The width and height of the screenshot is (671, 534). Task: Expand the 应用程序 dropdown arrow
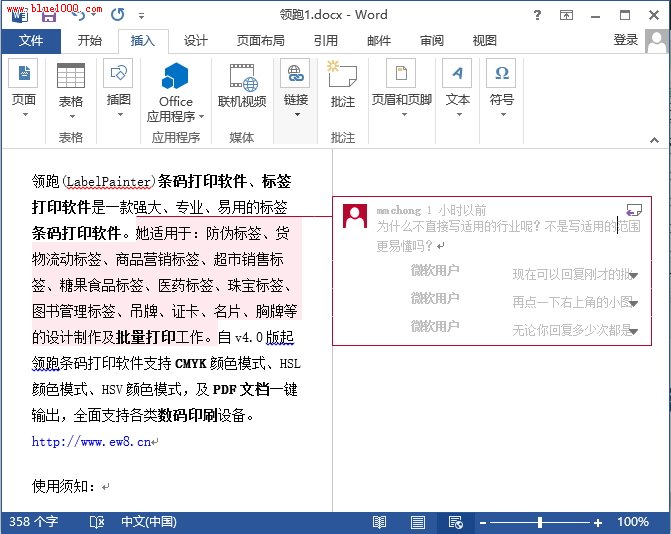point(202,116)
